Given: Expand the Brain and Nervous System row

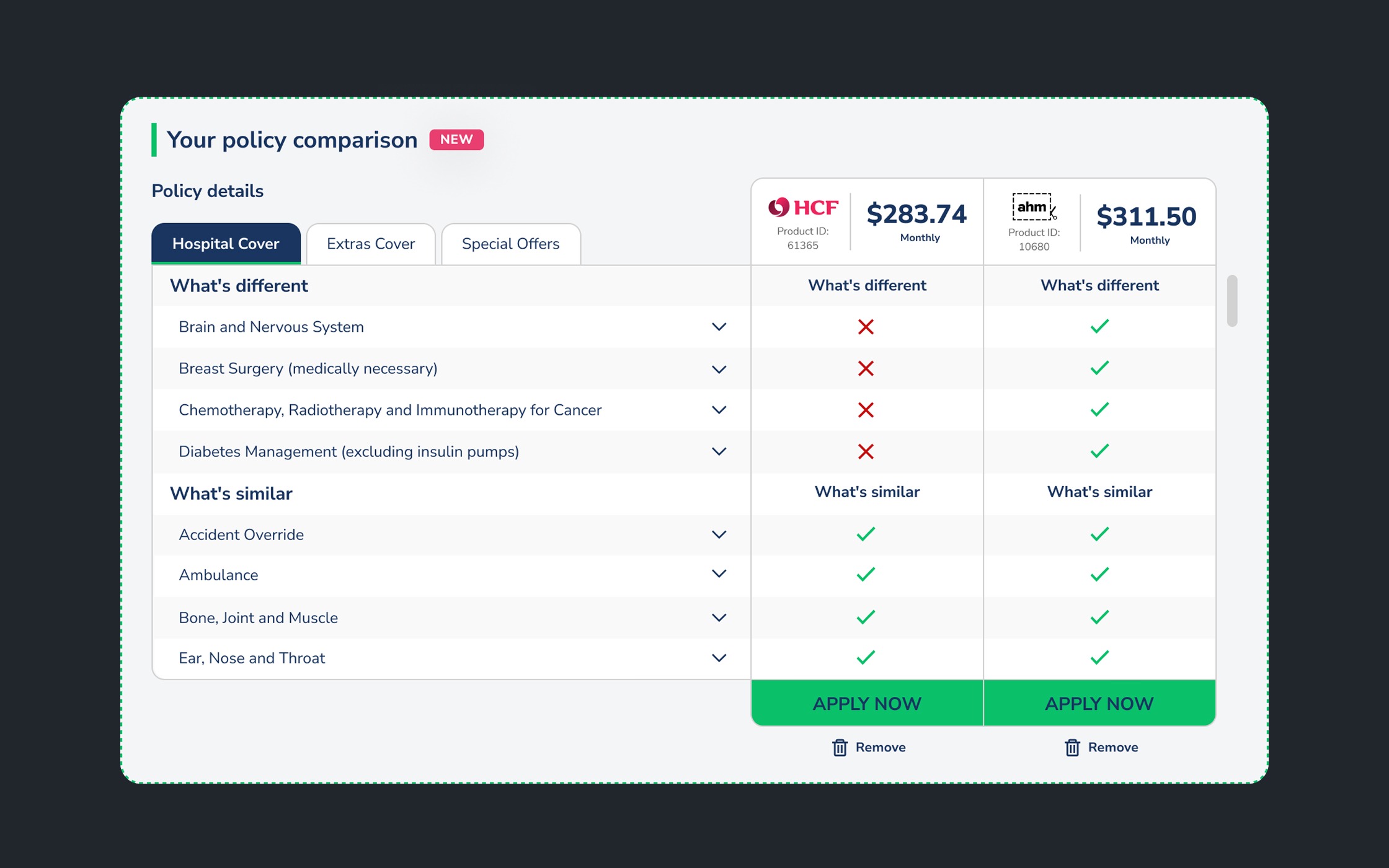Looking at the screenshot, I should pyautogui.click(x=719, y=327).
